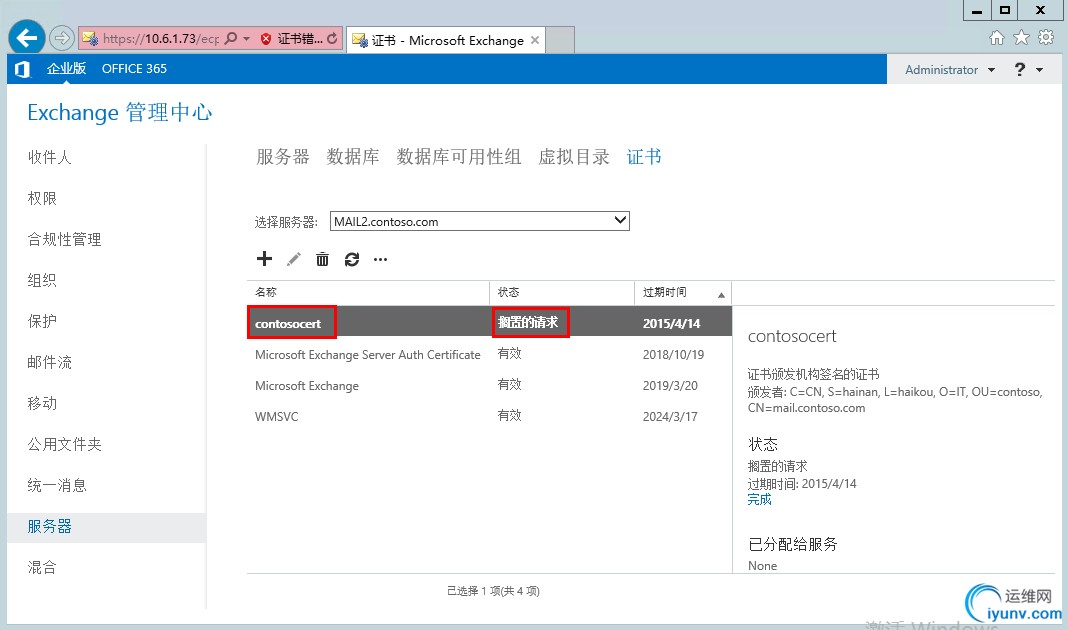Go back with the browser back arrow
This screenshot has height=630, width=1068.
[x=27, y=37]
